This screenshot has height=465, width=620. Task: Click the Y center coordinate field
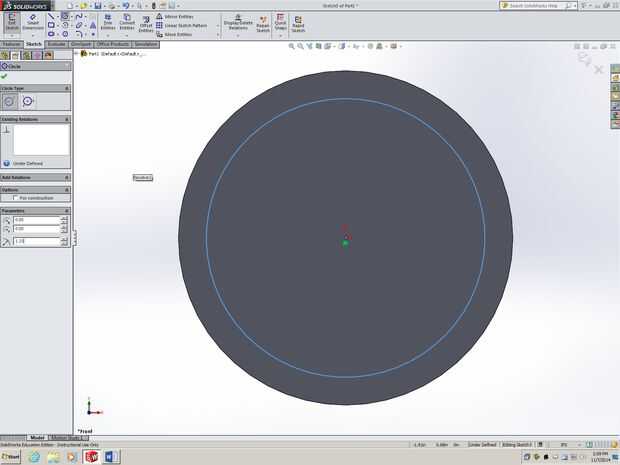pos(36,229)
